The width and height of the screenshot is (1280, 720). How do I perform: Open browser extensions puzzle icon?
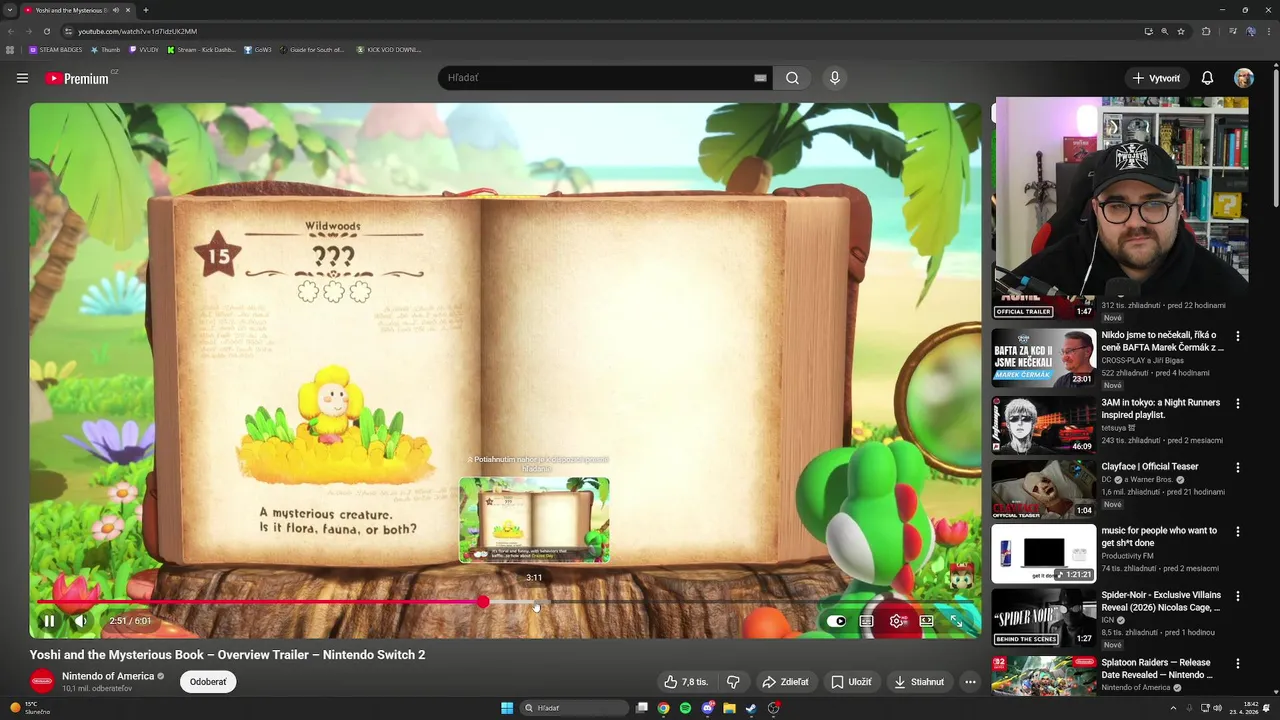[x=1206, y=31]
